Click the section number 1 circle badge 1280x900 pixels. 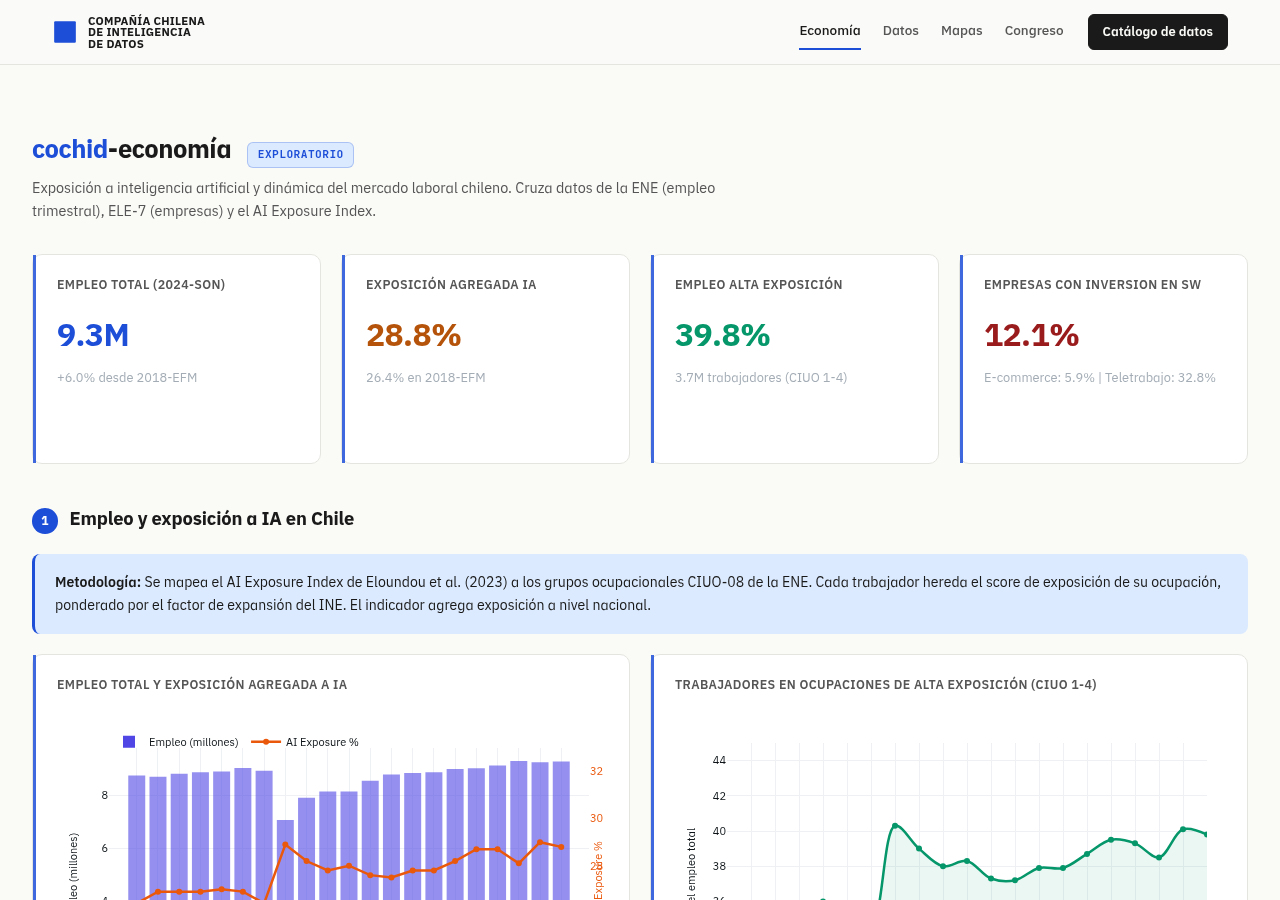(x=45, y=521)
